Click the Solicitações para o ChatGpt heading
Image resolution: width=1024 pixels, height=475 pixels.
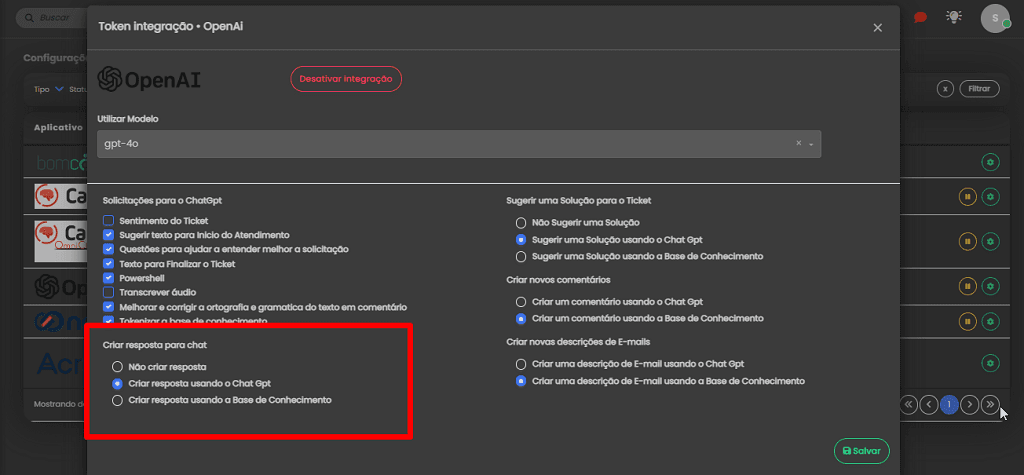tap(163, 201)
